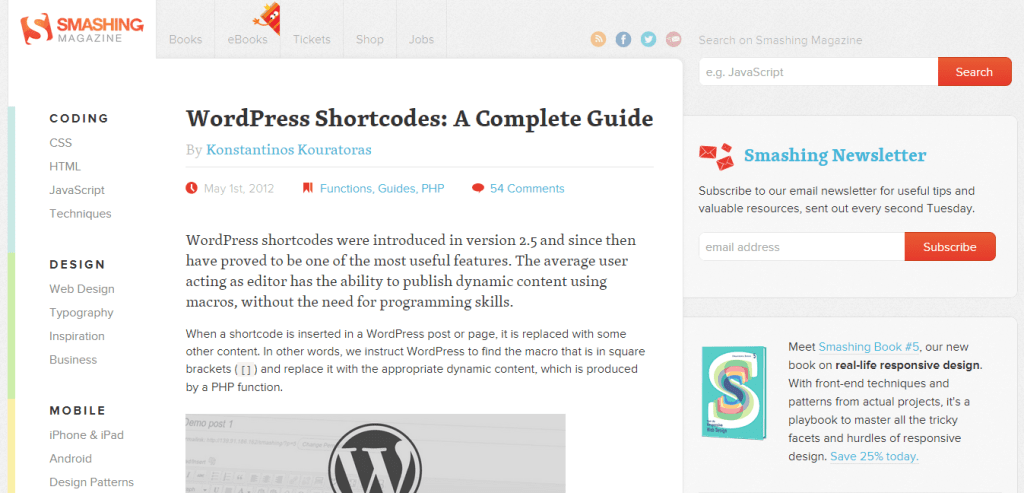Open the RSS feed icon

[x=598, y=39]
